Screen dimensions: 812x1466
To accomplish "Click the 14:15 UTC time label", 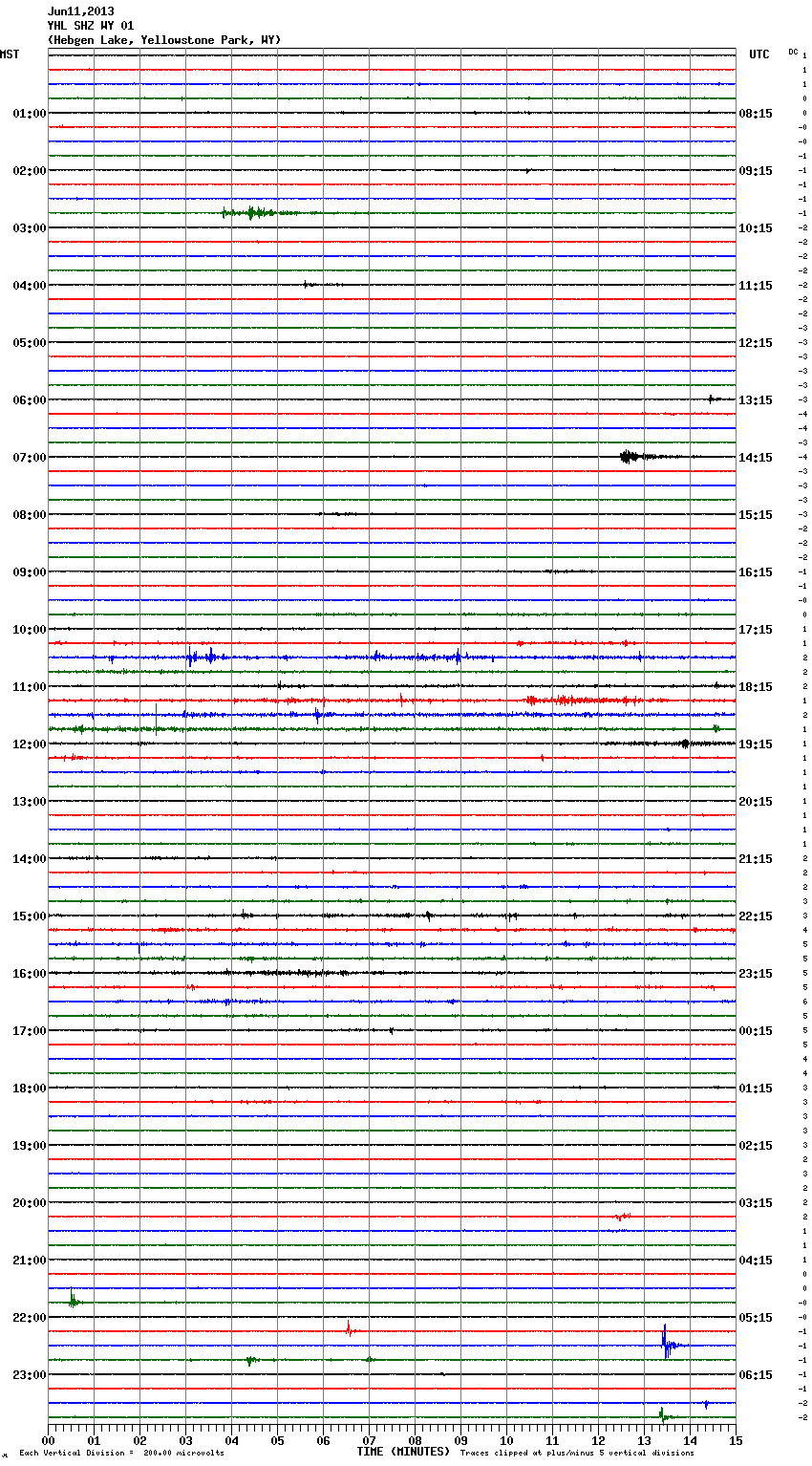I will coord(756,458).
